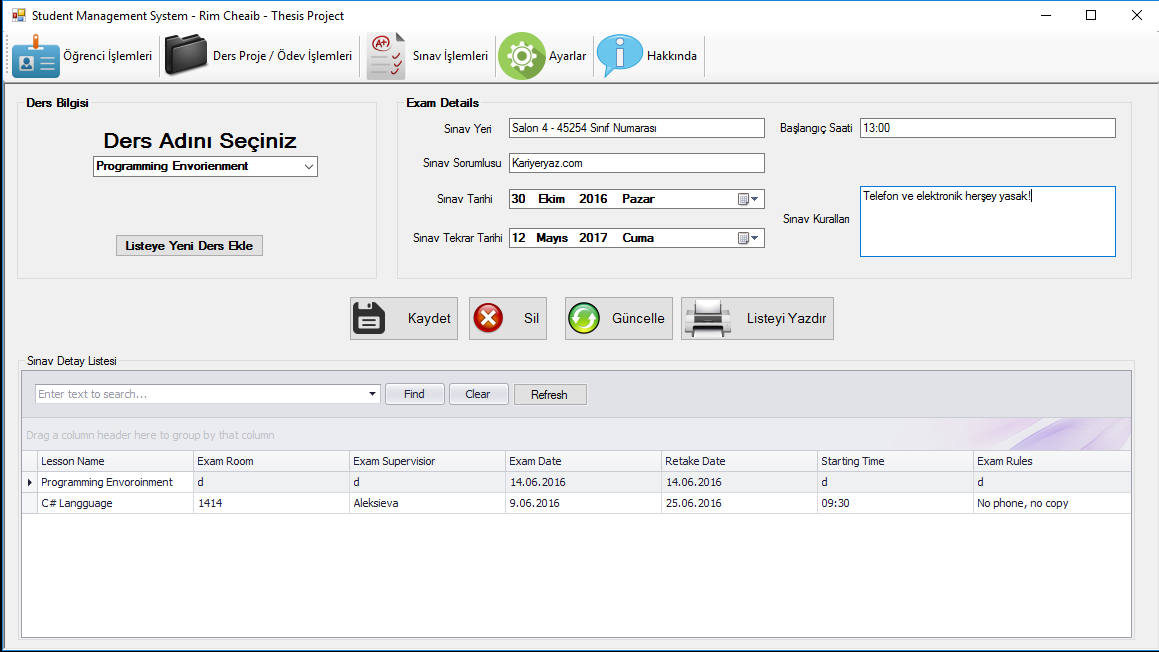1159x652 pixels.
Task: Expand the Ders Adını Seçiniz dropdown
Action: point(308,167)
